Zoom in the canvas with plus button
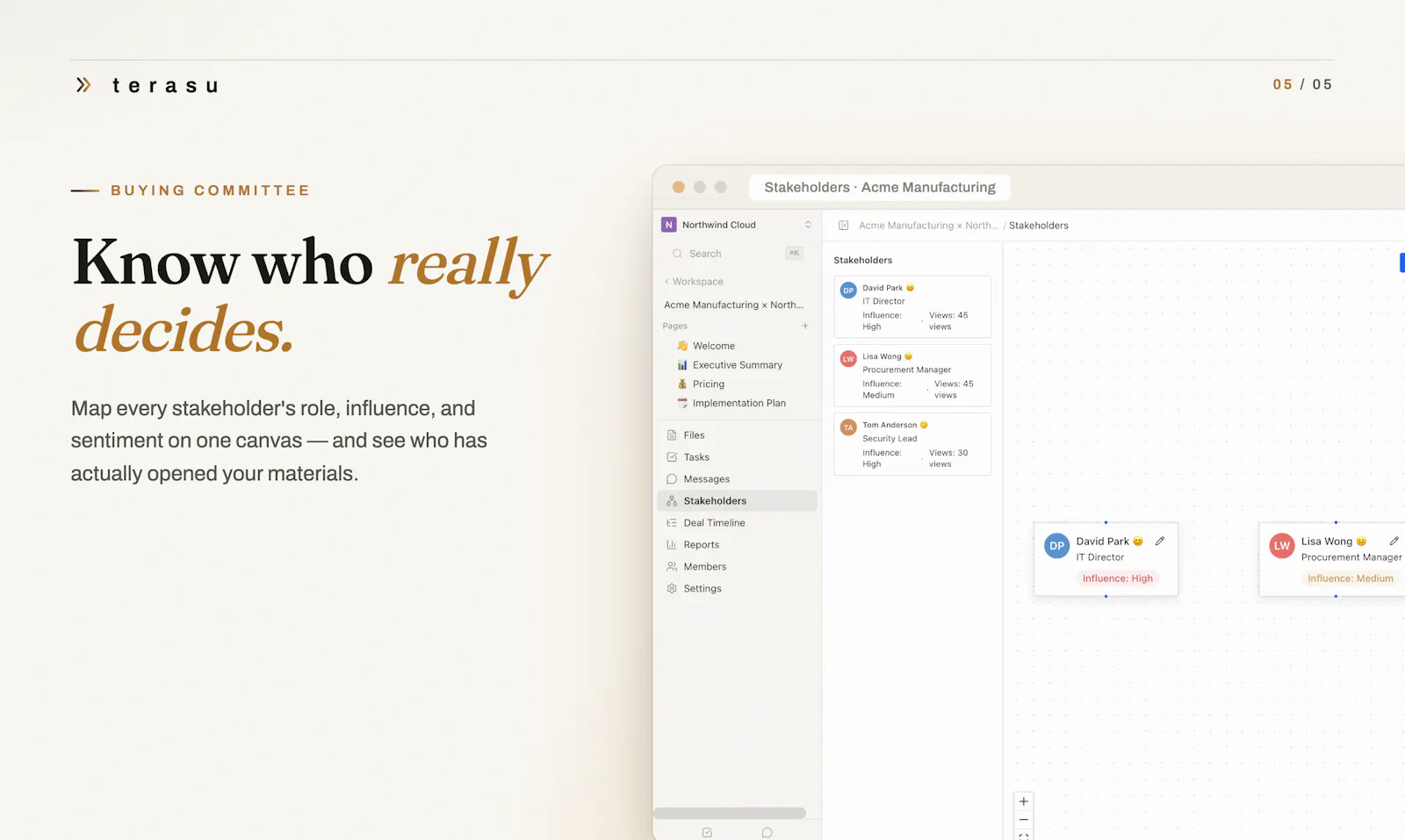The height and width of the screenshot is (840, 1405). tap(1024, 801)
